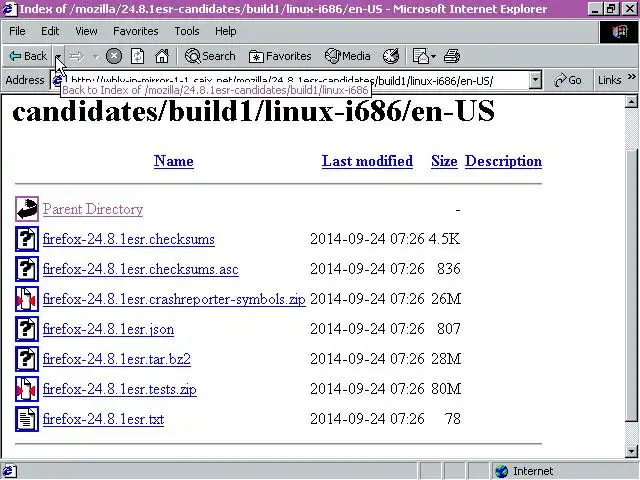640x480 pixels.
Task: Click the Windows flag throbber logo
Action: click(x=619, y=31)
